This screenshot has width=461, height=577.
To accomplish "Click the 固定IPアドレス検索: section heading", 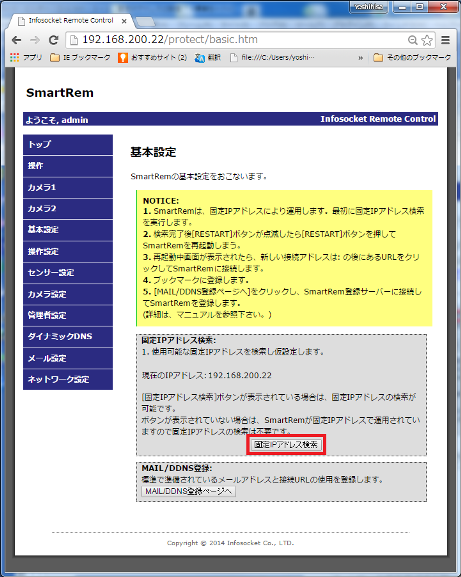I will [179, 340].
